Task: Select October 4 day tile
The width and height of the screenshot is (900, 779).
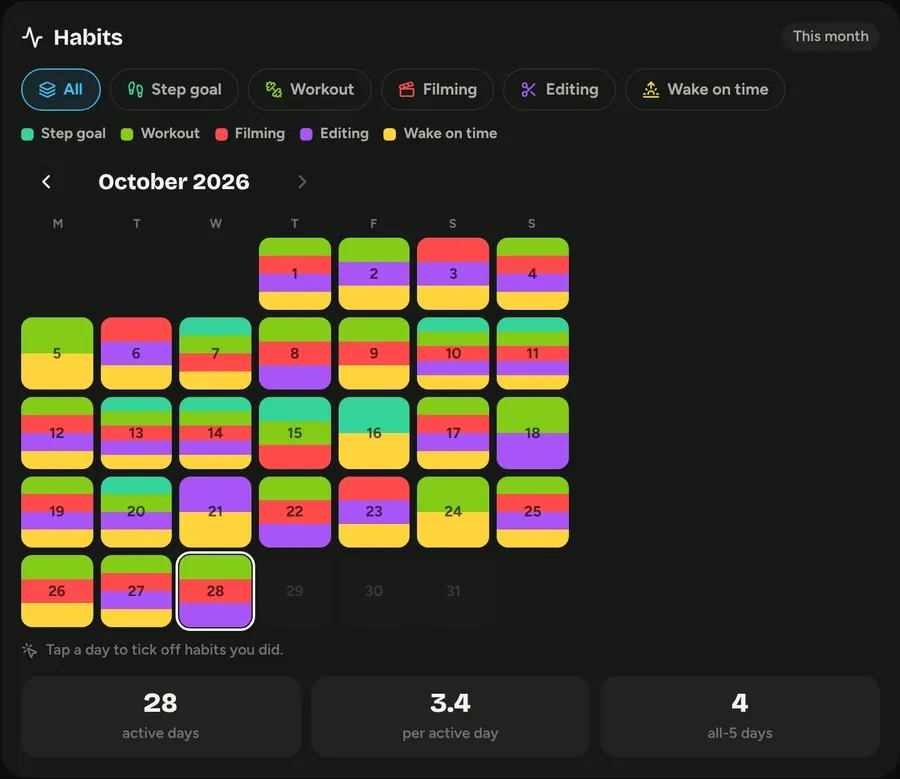Action: 533,274
